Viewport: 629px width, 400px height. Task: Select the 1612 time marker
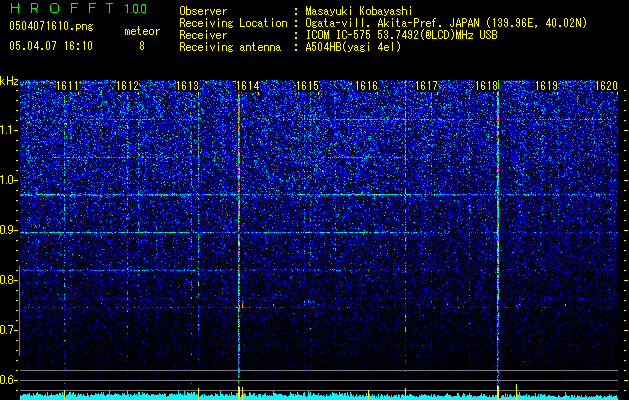(x=127, y=86)
